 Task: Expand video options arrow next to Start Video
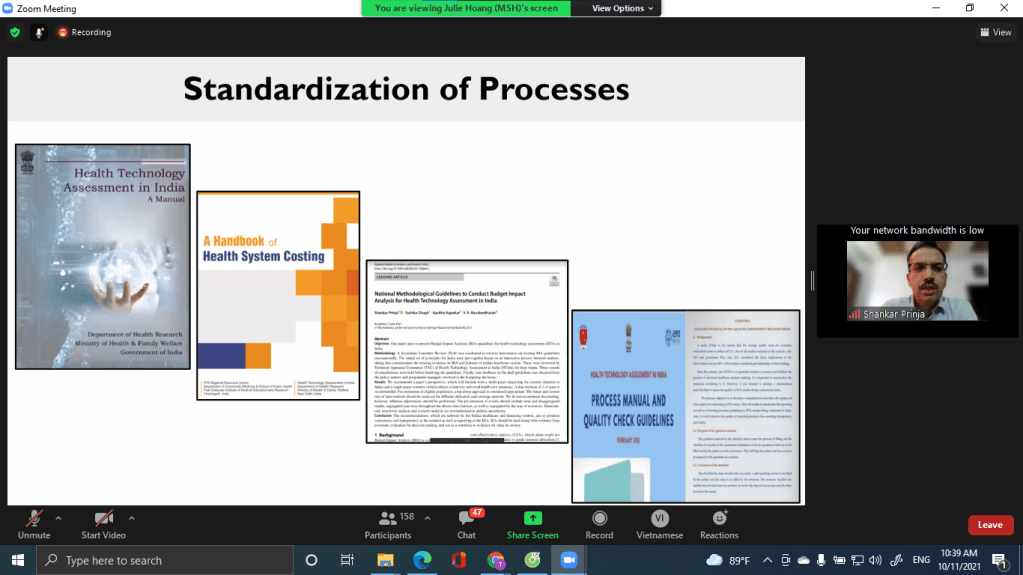pyautogui.click(x=131, y=518)
